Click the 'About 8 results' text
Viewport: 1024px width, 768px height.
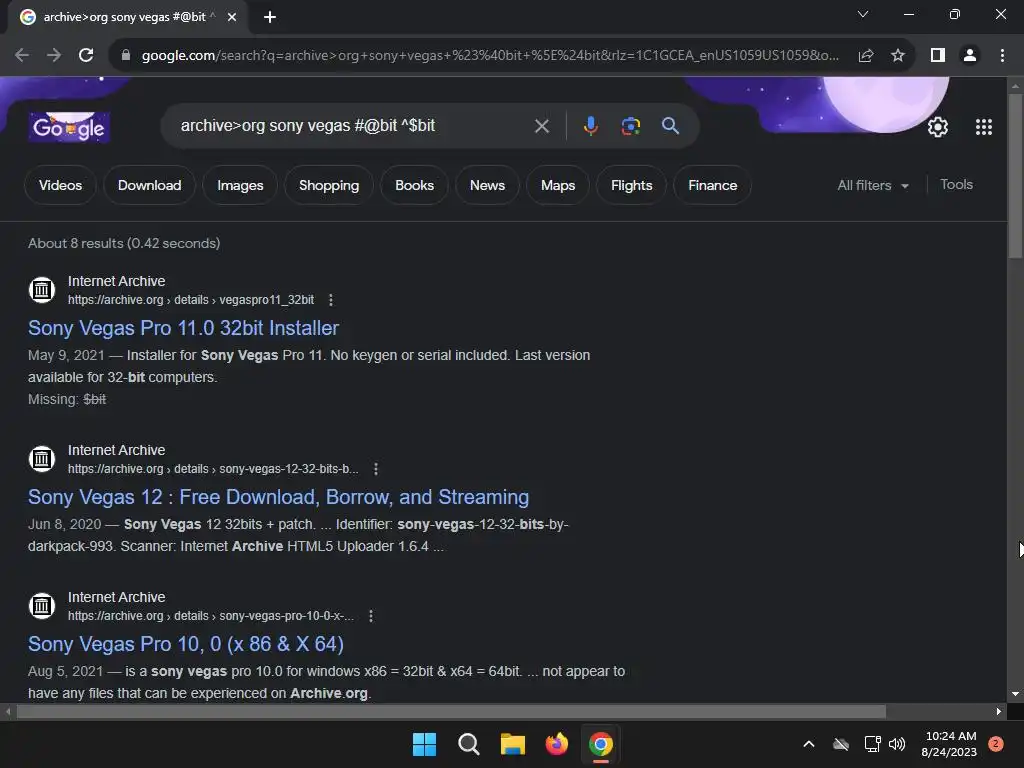click(124, 243)
